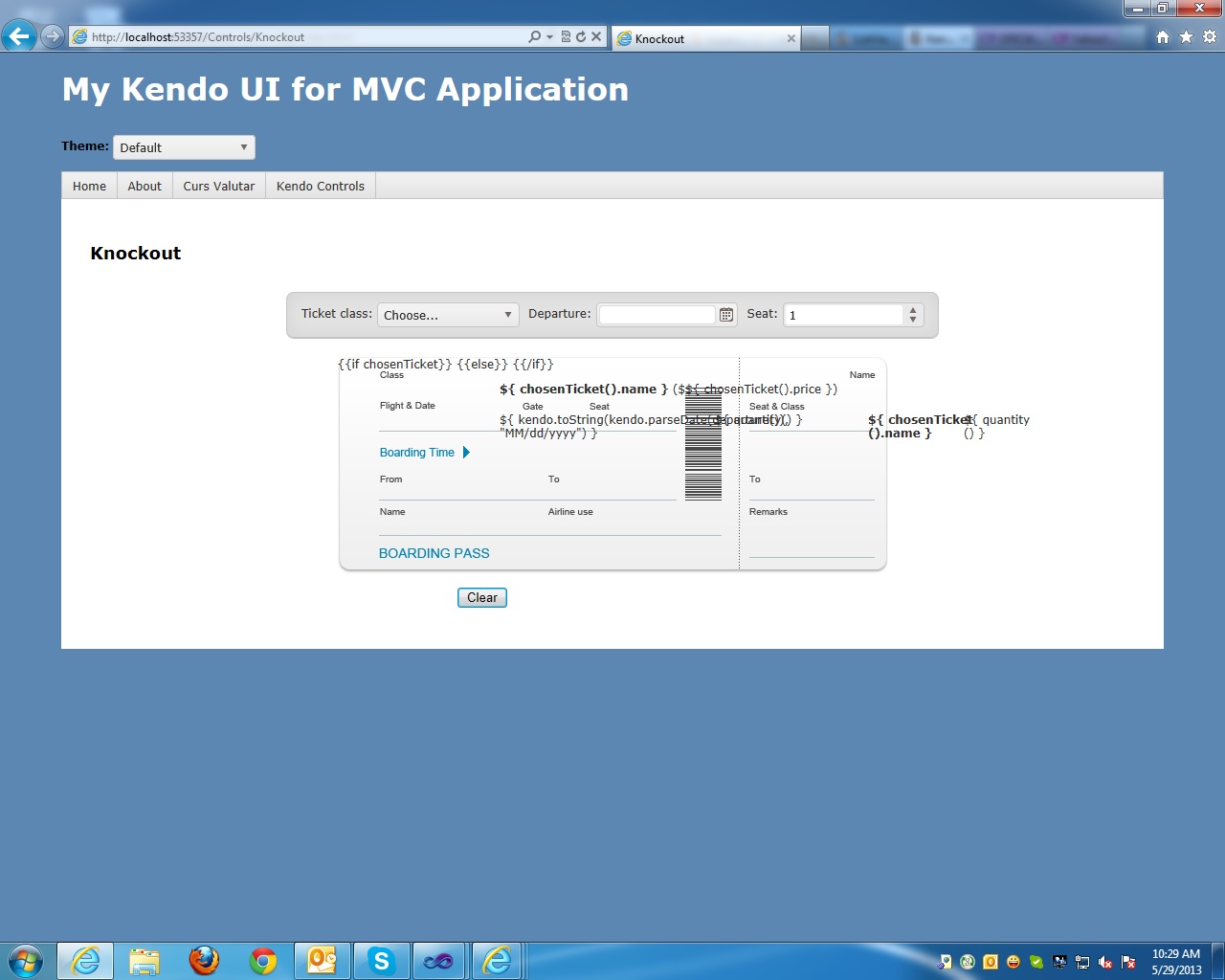This screenshot has height=980, width=1225.
Task: Click the Yahoo Messenger smiley tray icon
Action: pyautogui.click(x=1013, y=962)
